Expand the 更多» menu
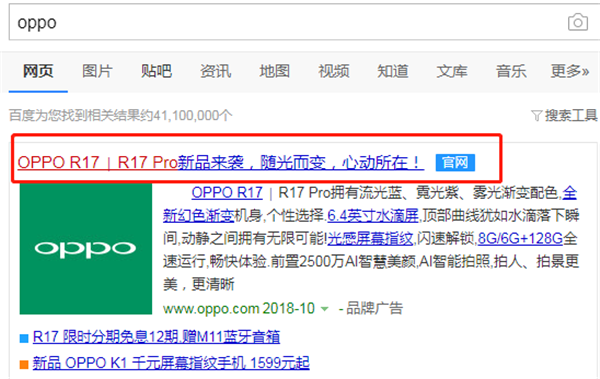 tap(570, 71)
